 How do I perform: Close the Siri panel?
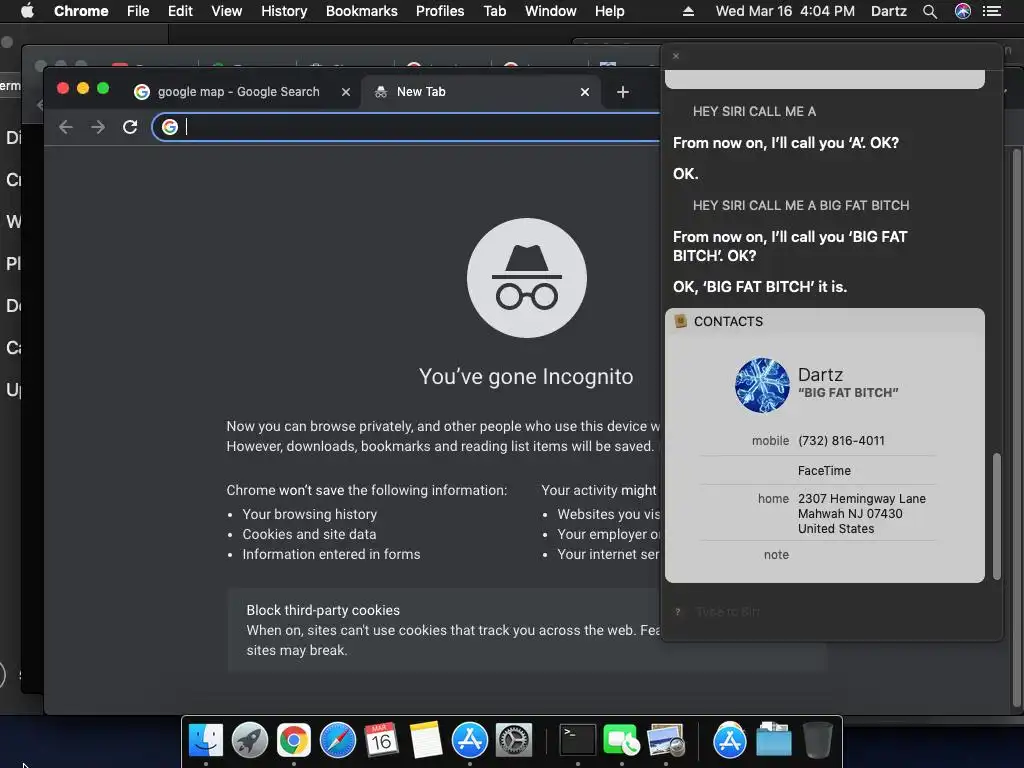click(676, 56)
